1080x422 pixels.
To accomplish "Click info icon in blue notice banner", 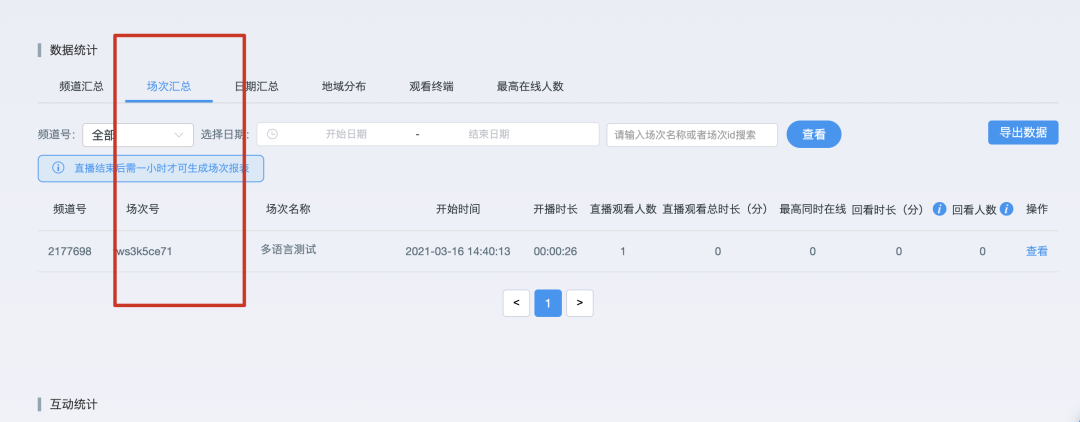I will click(x=57, y=168).
